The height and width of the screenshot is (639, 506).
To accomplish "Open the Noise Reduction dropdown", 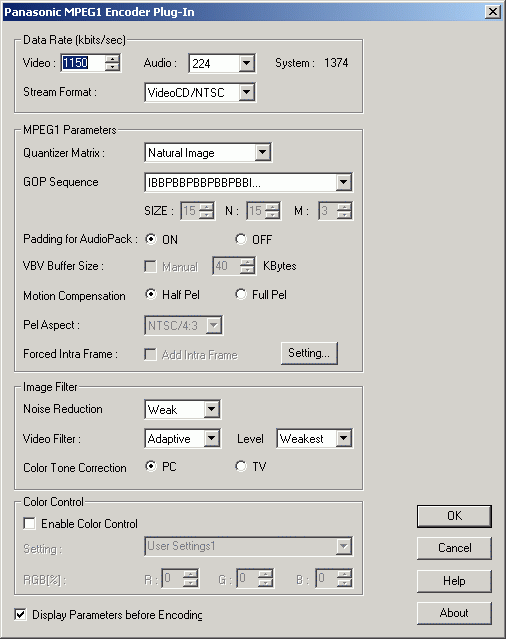I will coord(212,409).
